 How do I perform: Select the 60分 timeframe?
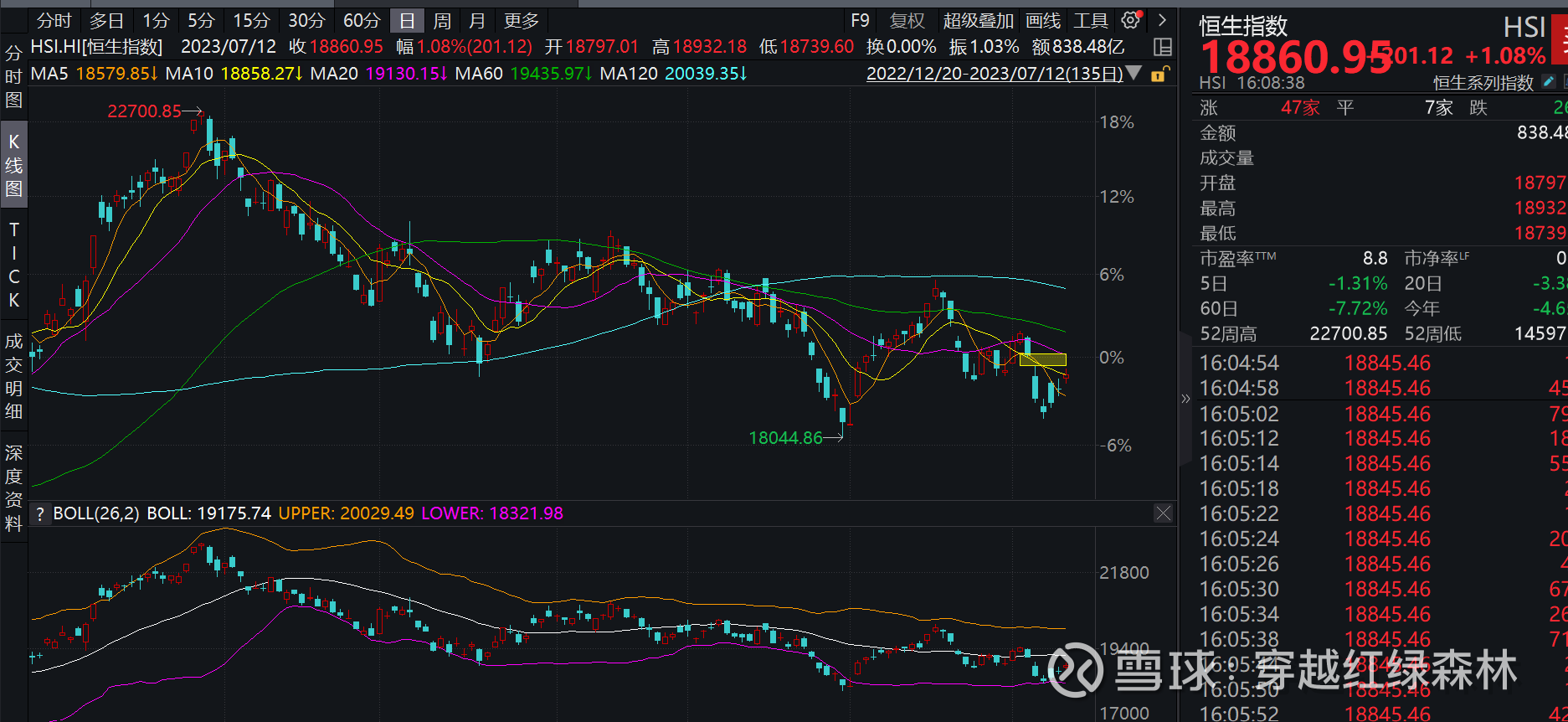pyautogui.click(x=362, y=21)
